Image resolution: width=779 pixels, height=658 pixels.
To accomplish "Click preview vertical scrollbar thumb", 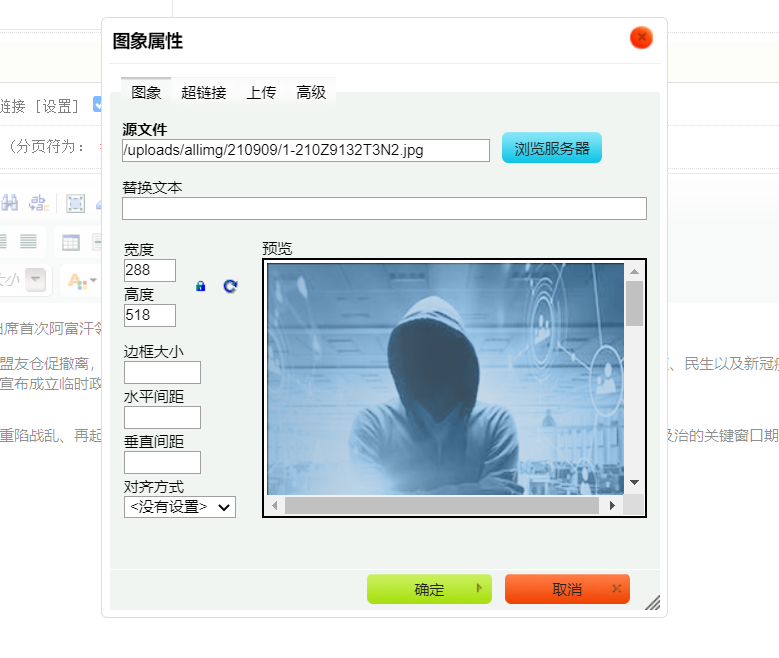I will (634, 304).
